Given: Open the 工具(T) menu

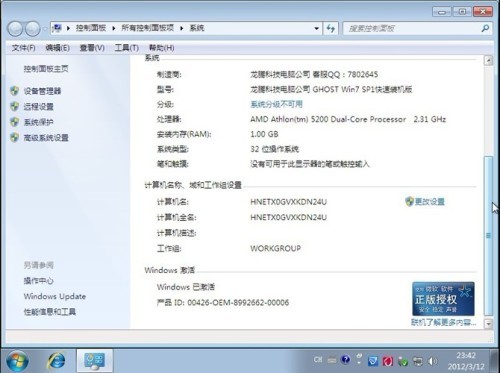Looking at the screenshot, I should click(127, 48).
